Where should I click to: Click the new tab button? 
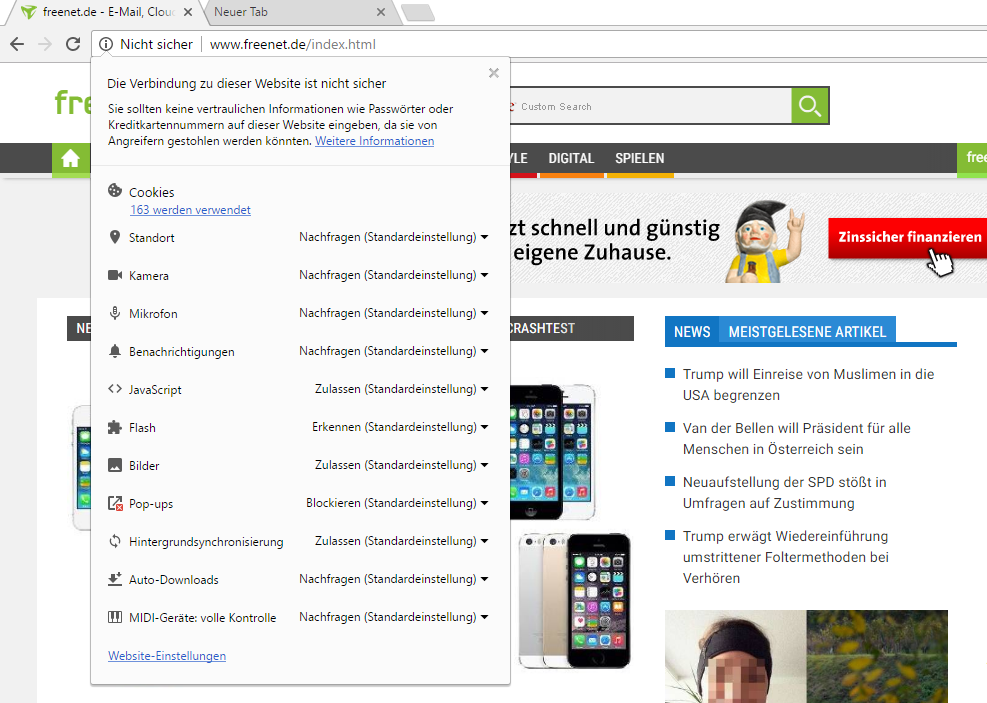pos(417,13)
